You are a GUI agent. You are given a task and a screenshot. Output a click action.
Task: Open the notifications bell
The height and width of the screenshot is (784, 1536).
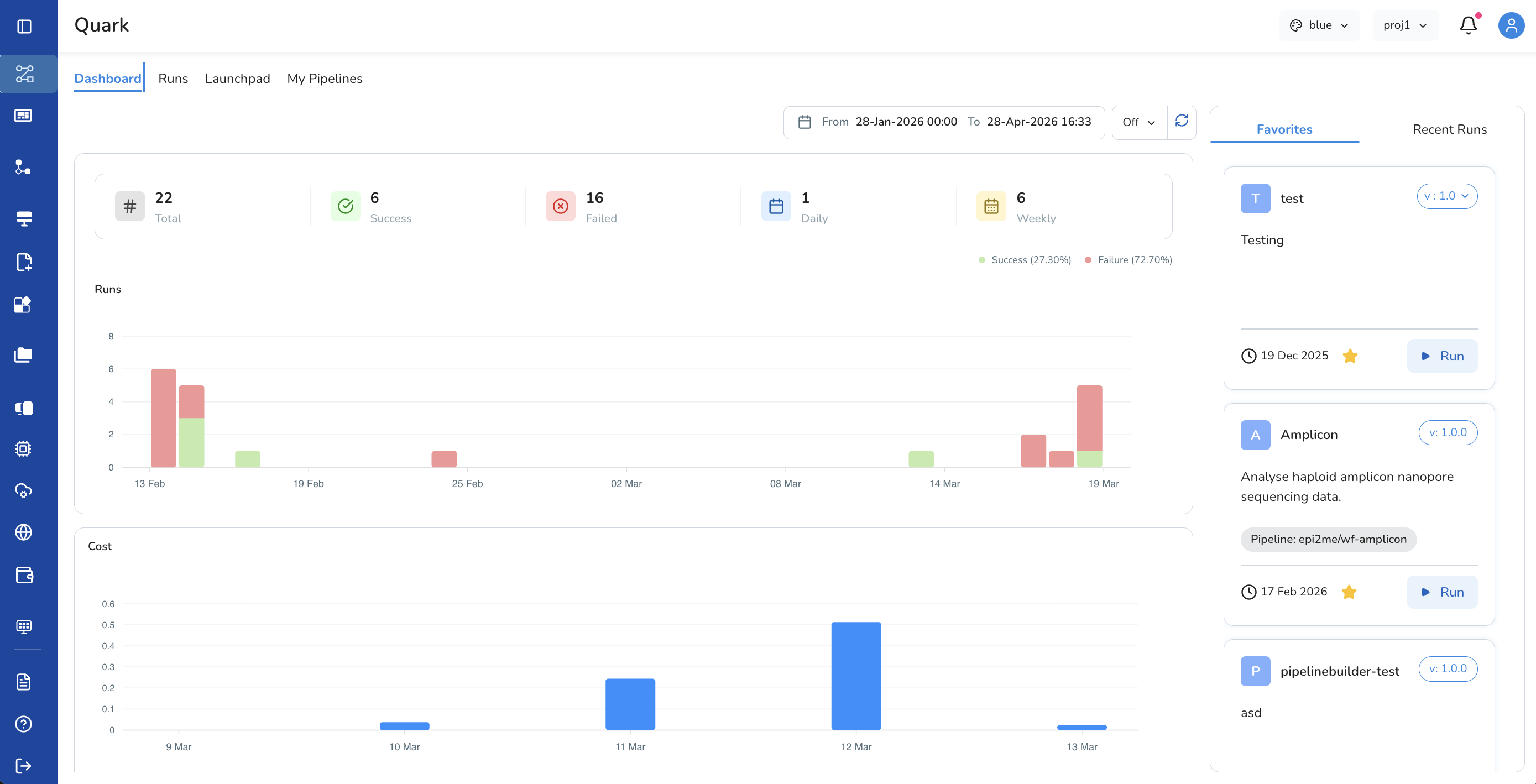pyautogui.click(x=1468, y=25)
